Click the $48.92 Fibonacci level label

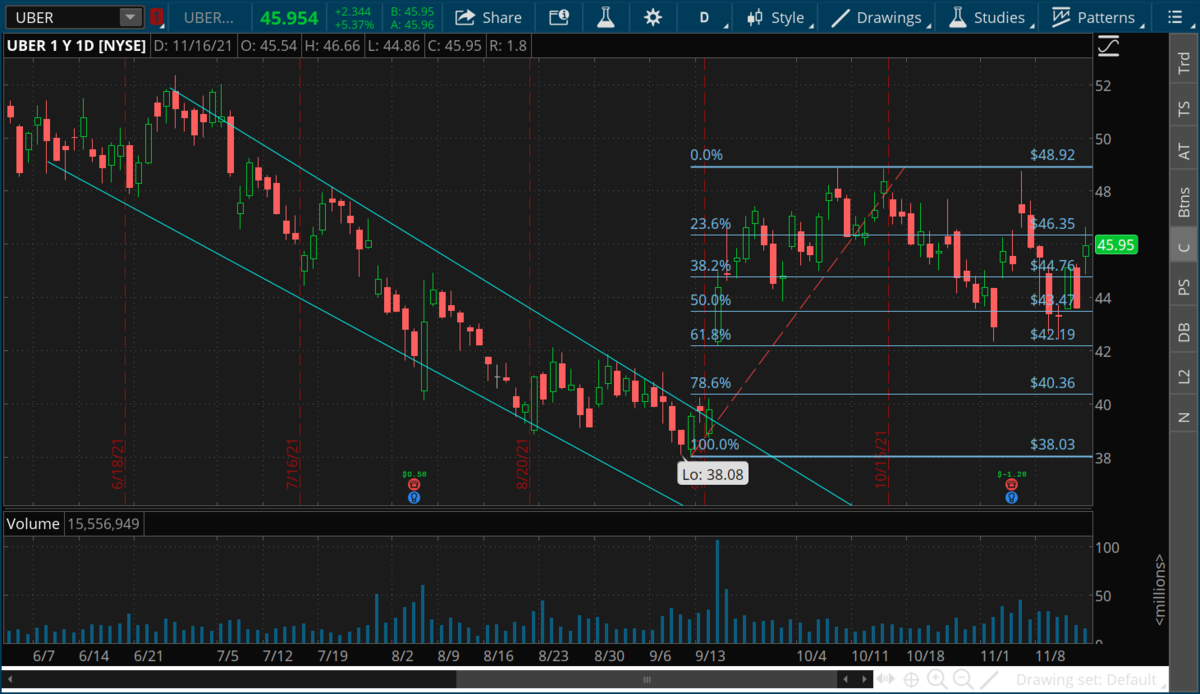1052,156
